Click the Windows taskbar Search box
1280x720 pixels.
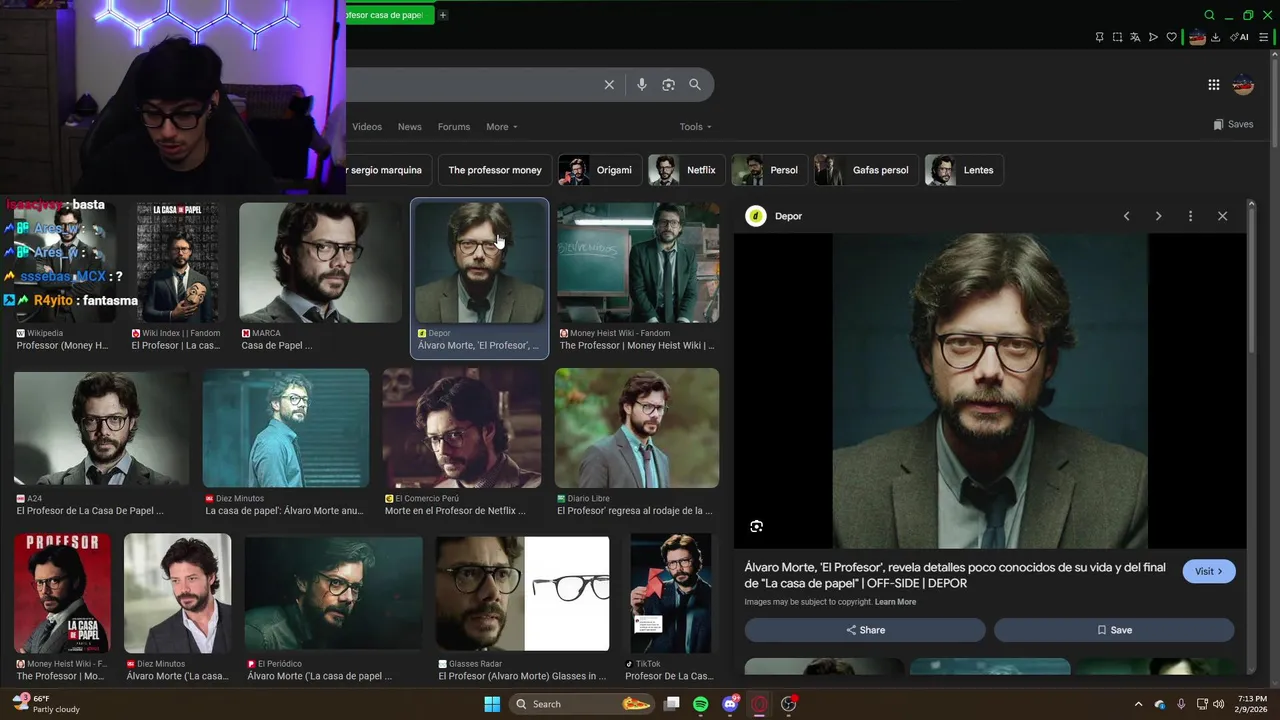coord(582,704)
